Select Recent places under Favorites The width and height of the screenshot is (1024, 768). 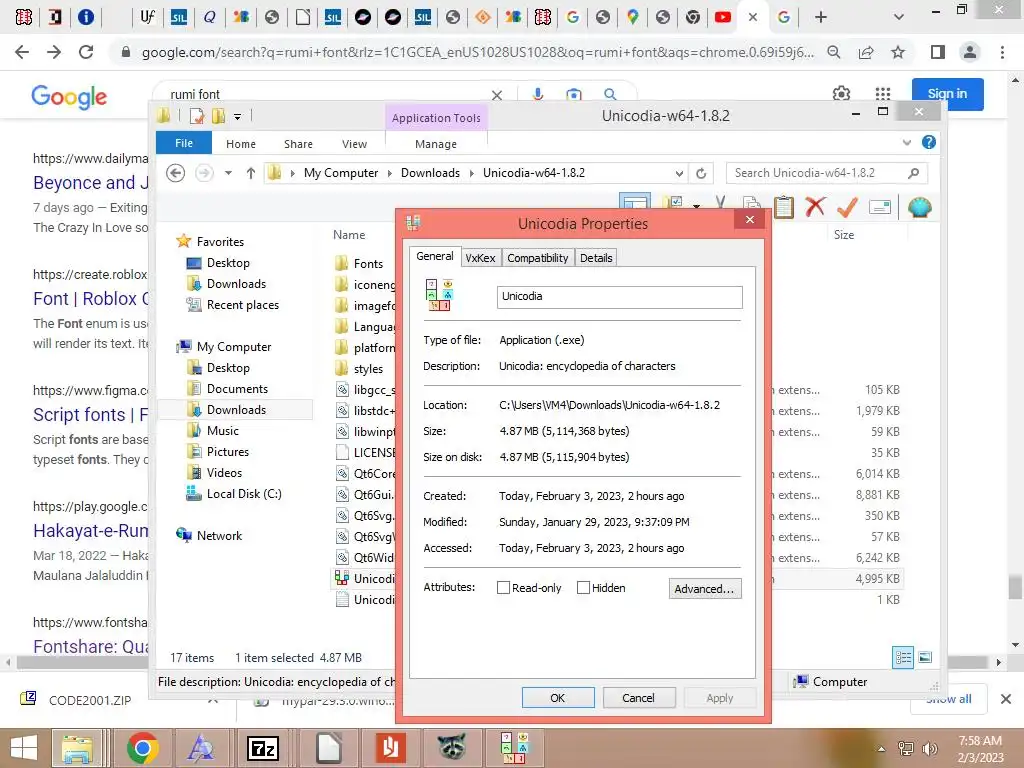[x=232, y=305]
